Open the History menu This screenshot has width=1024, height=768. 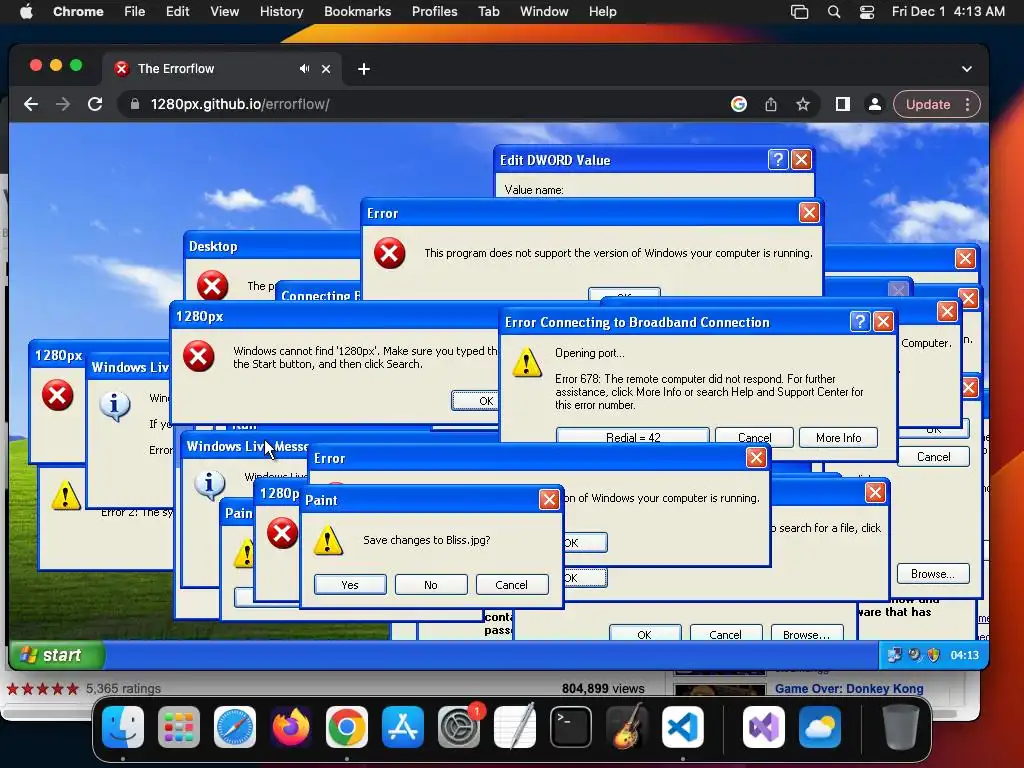click(281, 12)
